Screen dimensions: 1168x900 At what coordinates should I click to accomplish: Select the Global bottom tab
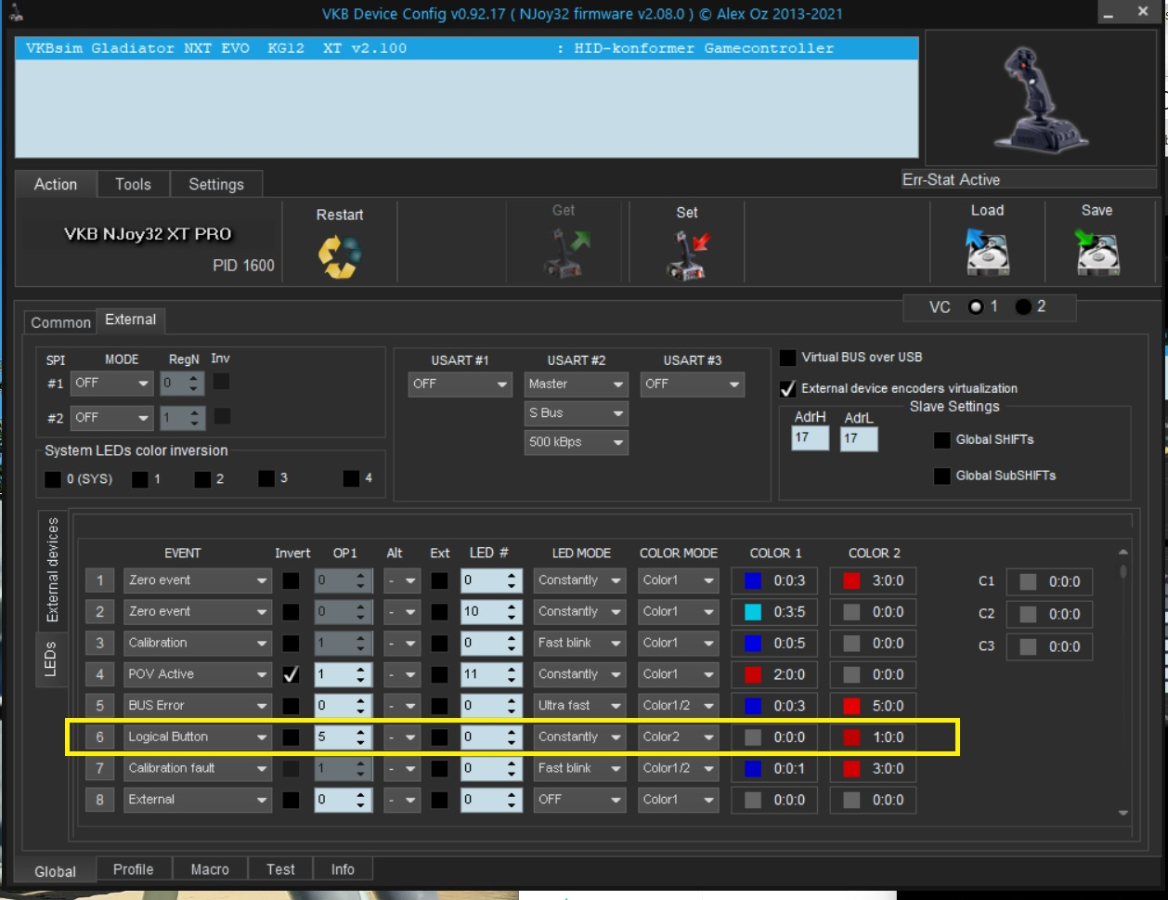[55, 871]
